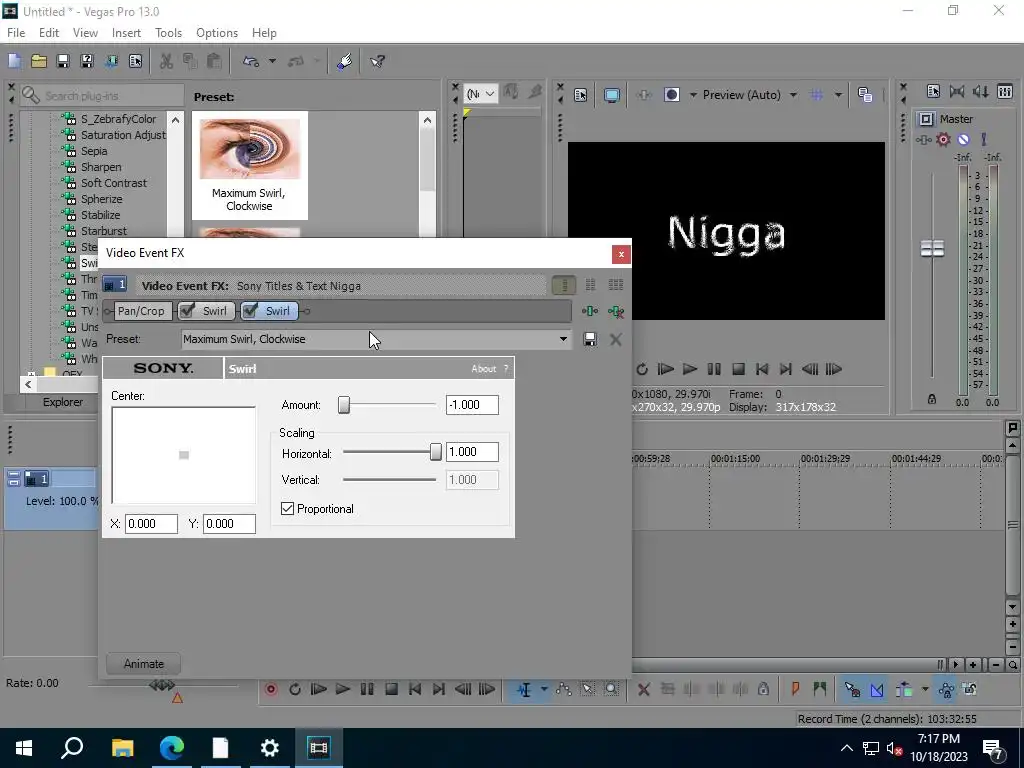Click the Split Screen View icon in preview
Screen dimensions: 1024x768
pos(672,95)
